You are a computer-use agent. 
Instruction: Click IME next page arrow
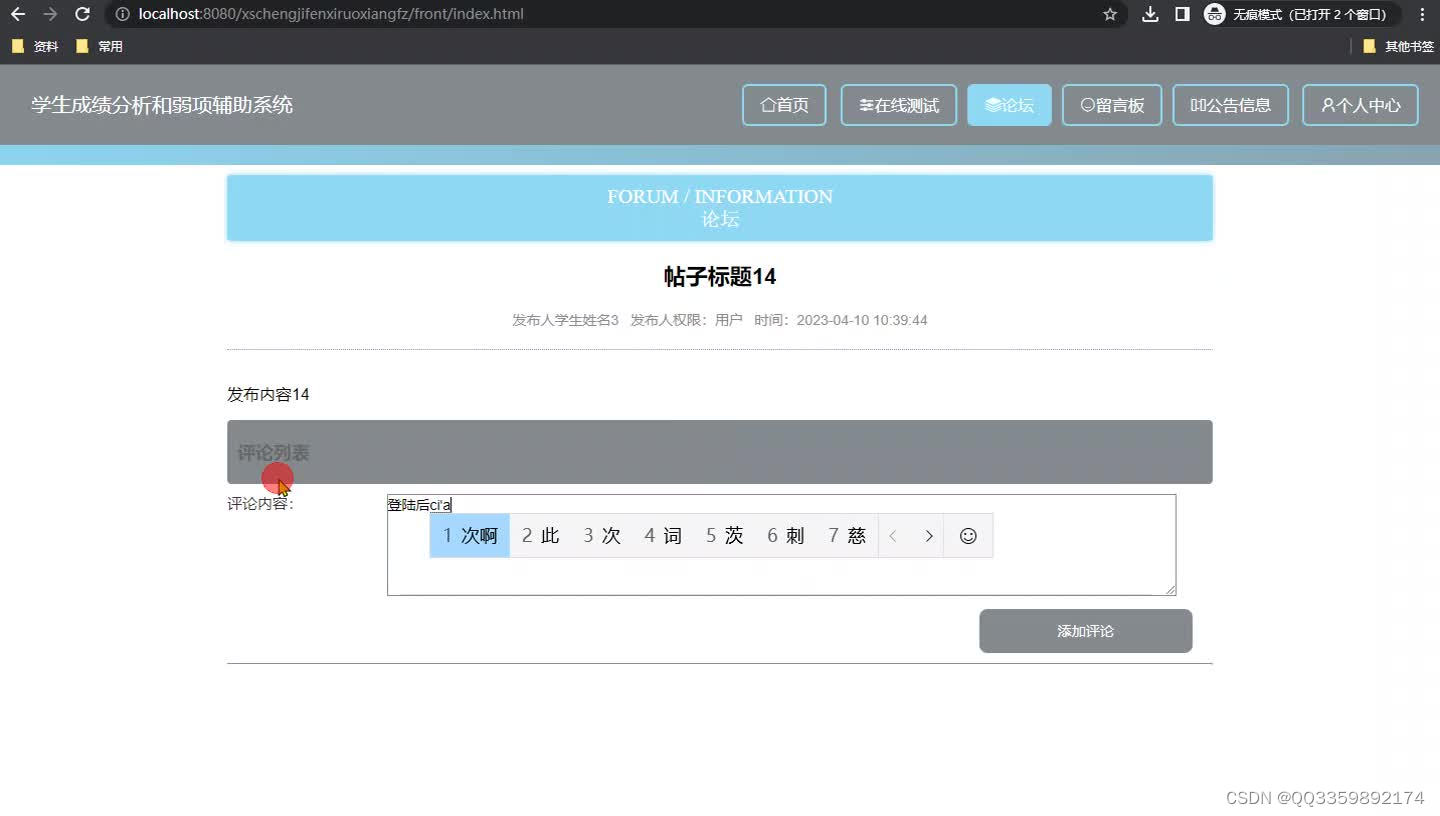click(929, 536)
